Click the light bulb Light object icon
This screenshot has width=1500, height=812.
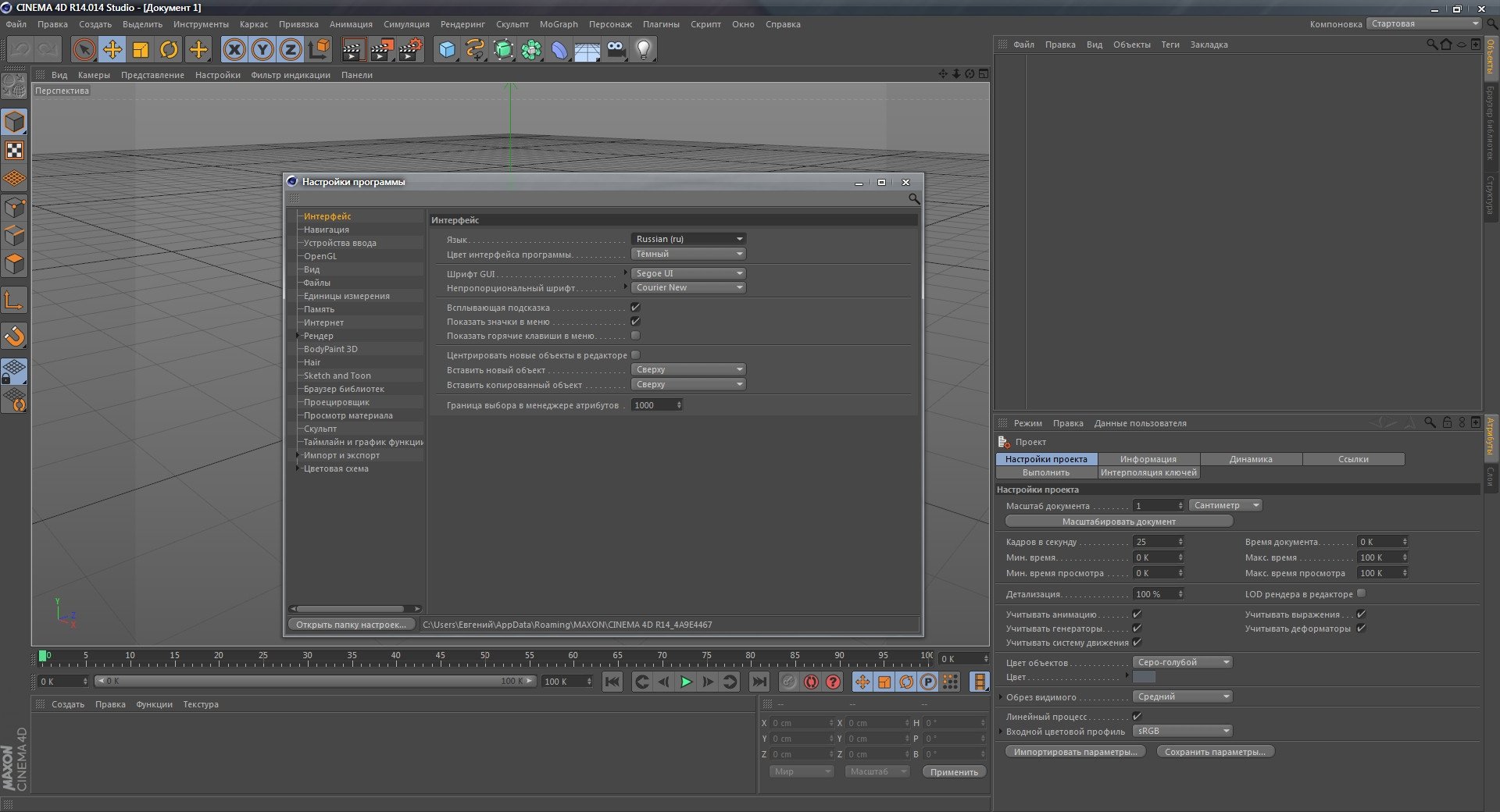pos(643,50)
